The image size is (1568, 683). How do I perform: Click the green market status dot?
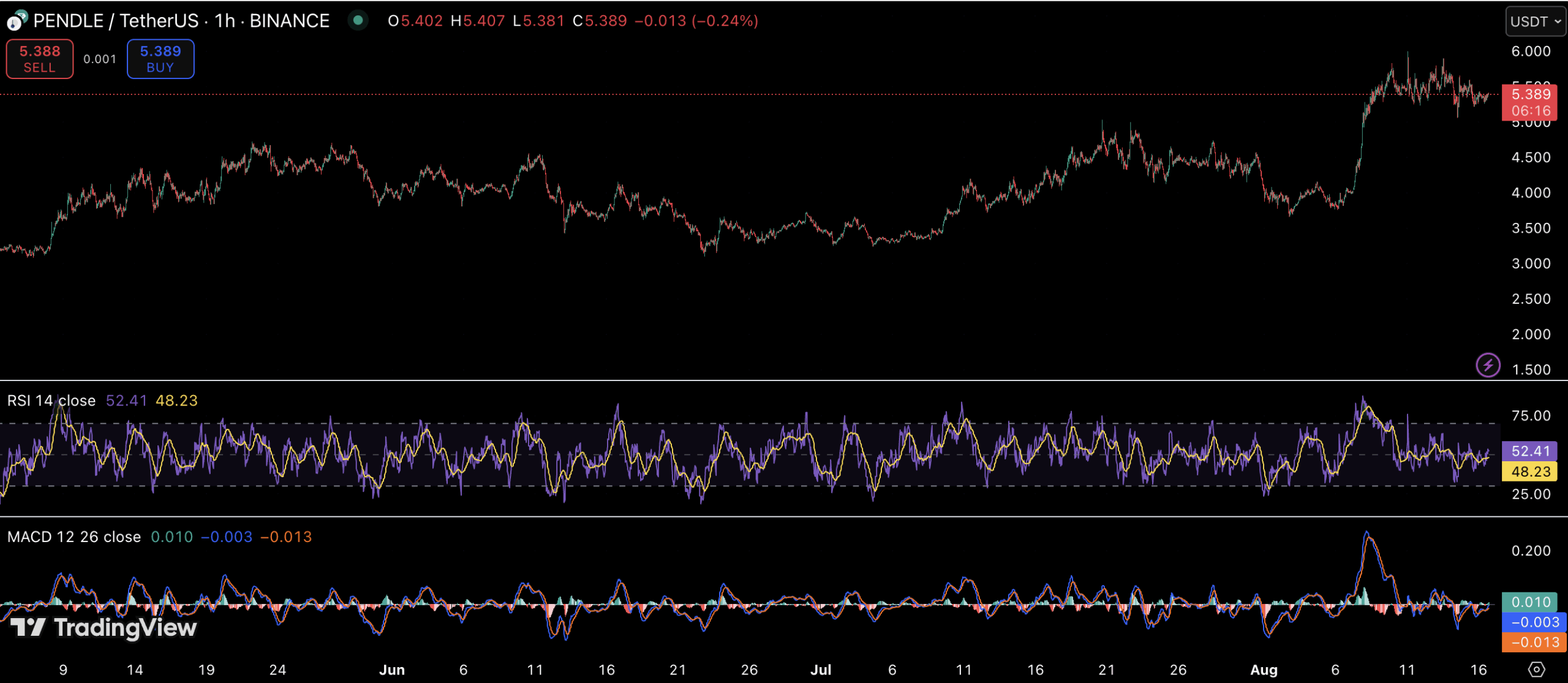pos(358,21)
